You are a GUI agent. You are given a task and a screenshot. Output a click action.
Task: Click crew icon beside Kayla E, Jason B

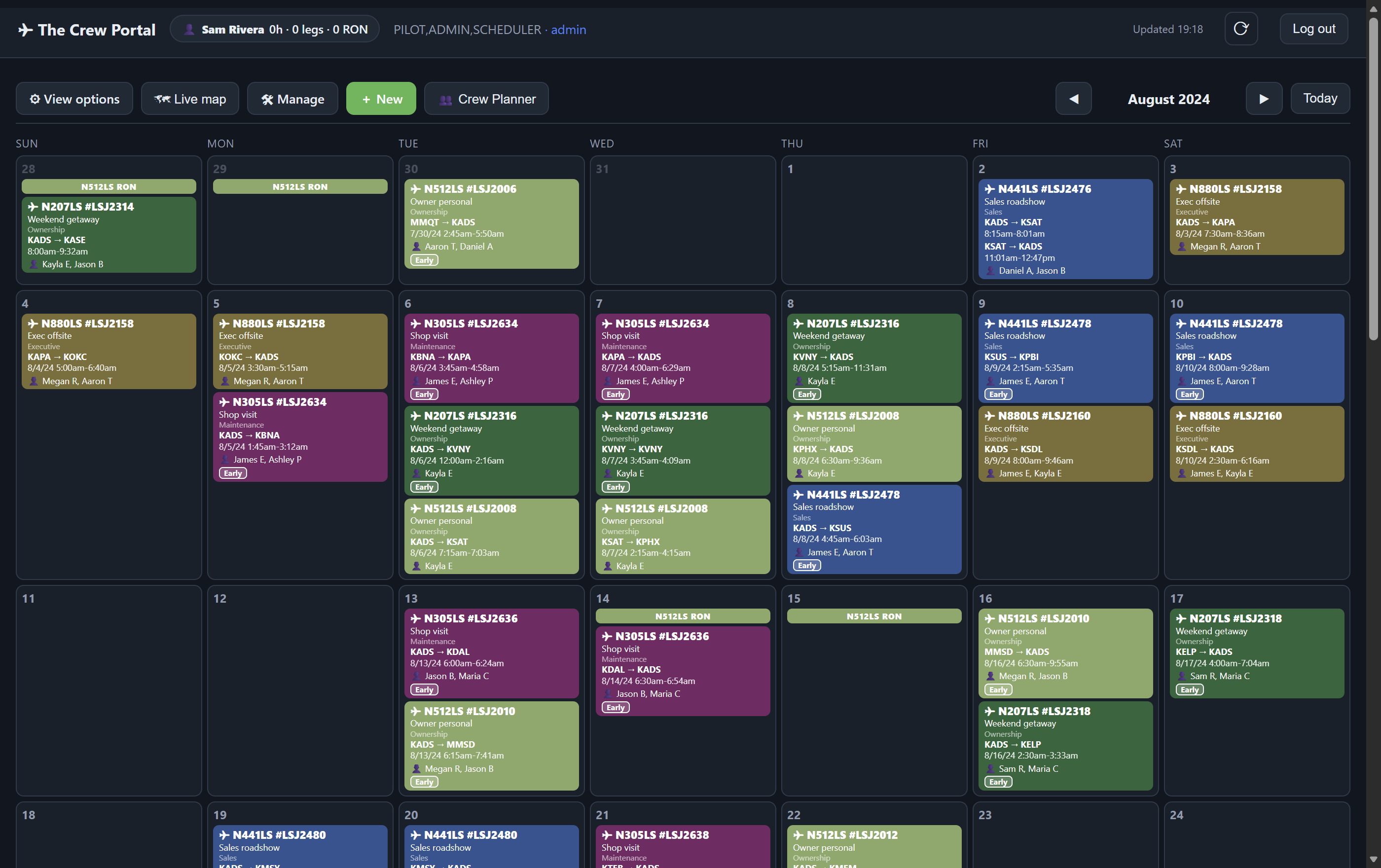click(x=34, y=264)
